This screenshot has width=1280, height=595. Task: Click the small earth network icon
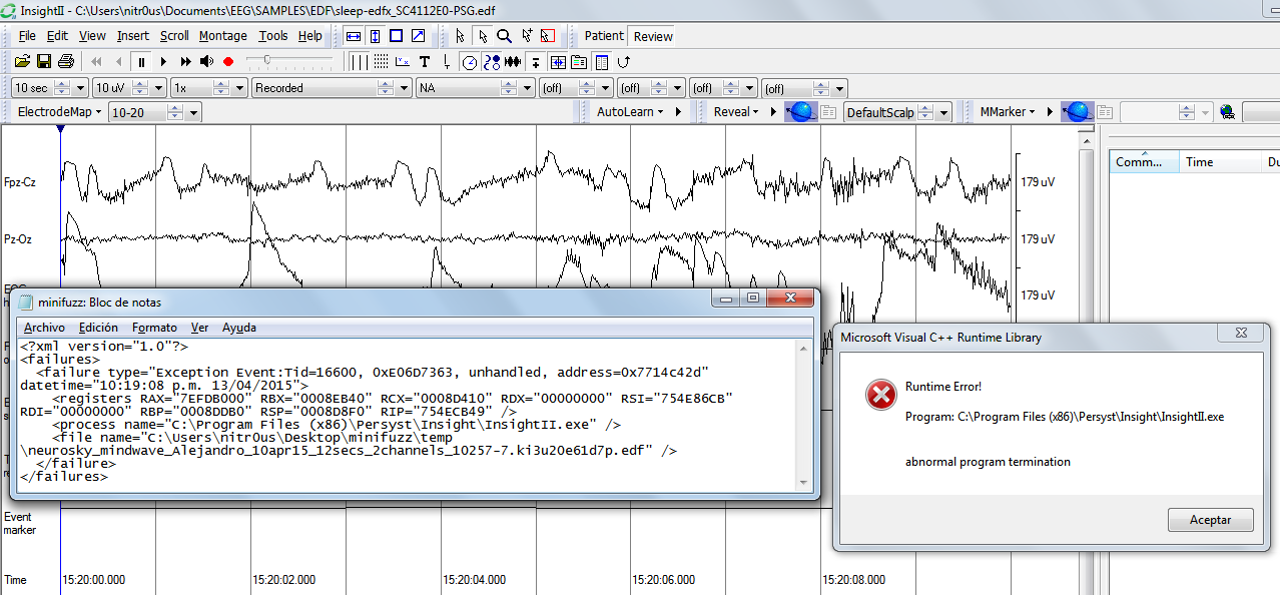click(x=1227, y=112)
